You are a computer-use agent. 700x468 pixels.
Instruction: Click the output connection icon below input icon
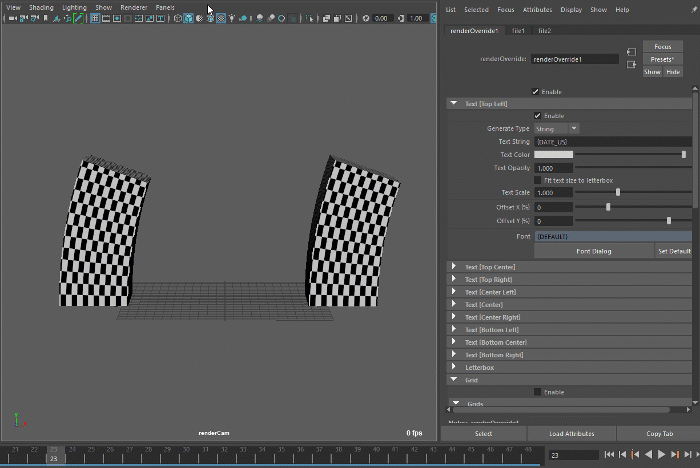pos(631,65)
